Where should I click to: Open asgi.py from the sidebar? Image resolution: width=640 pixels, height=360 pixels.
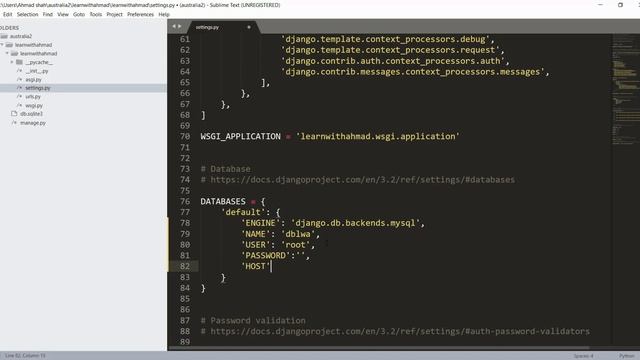[x=33, y=80]
